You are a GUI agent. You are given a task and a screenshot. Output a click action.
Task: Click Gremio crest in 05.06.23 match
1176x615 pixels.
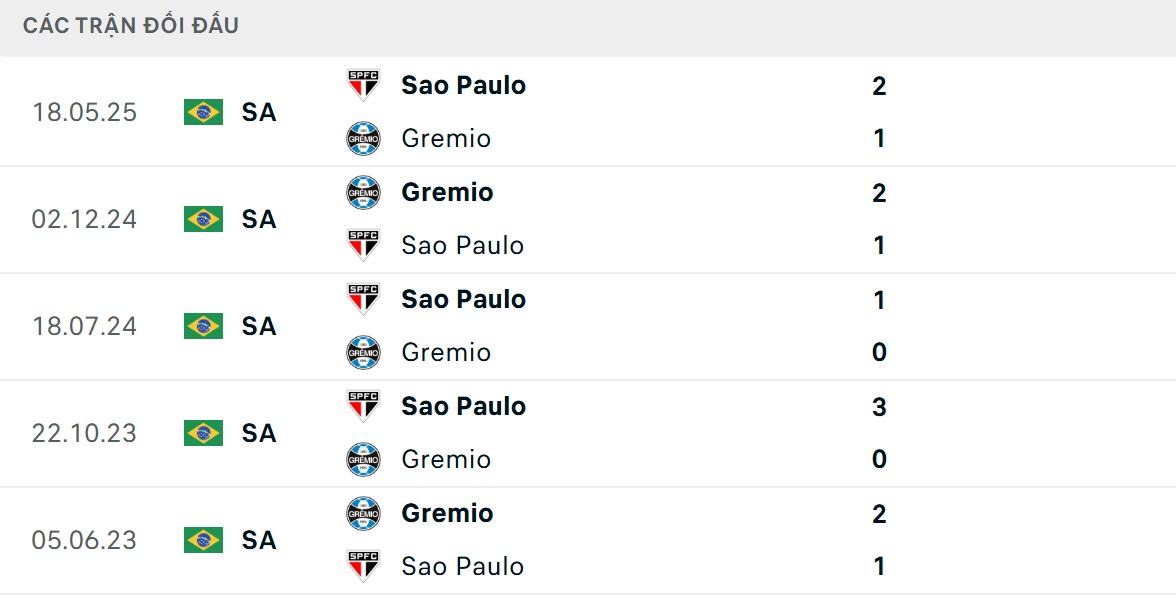pos(363,513)
